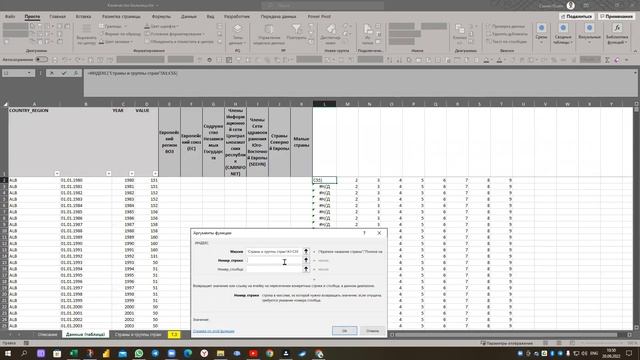Viewport: 640px width, 360px height.
Task: Confirm formula entry with the checkmark icon
Action: pos(64,73)
